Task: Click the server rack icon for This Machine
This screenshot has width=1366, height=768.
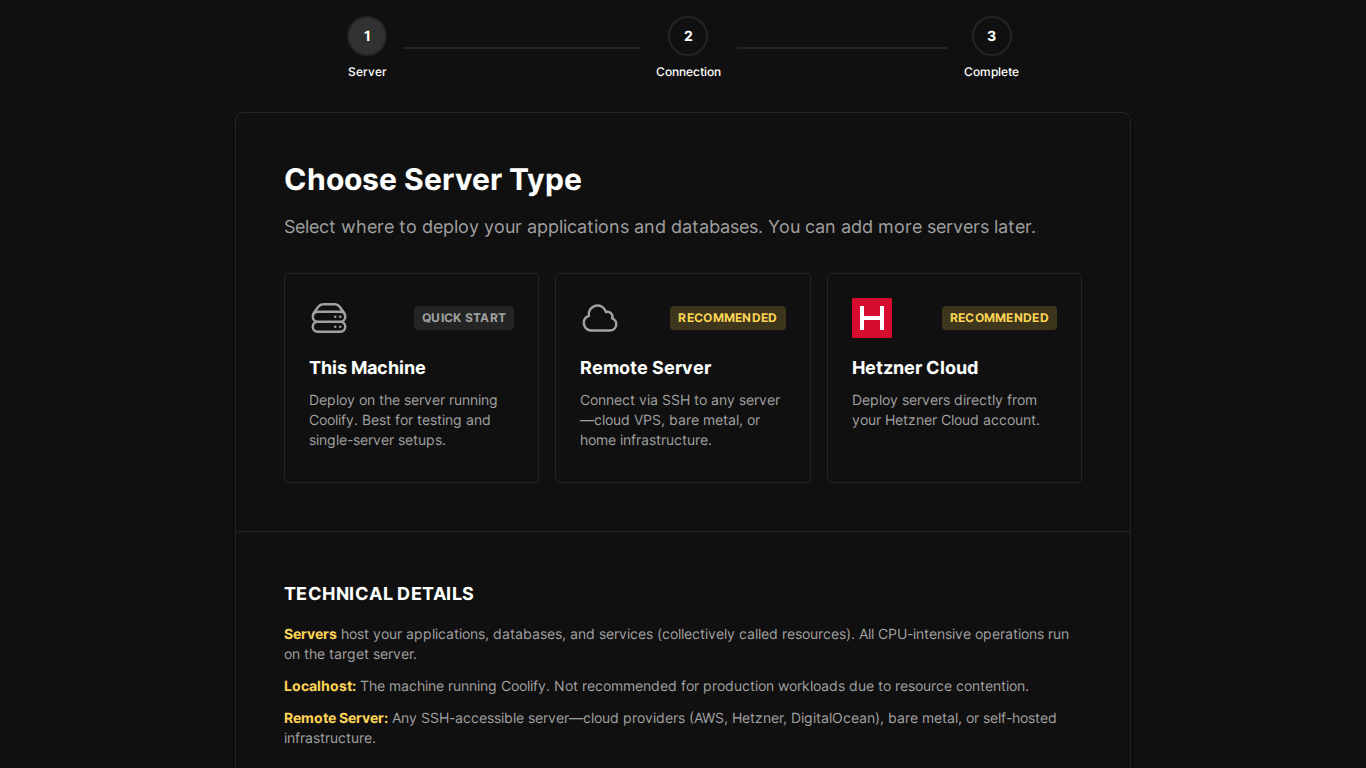Action: tap(328, 317)
